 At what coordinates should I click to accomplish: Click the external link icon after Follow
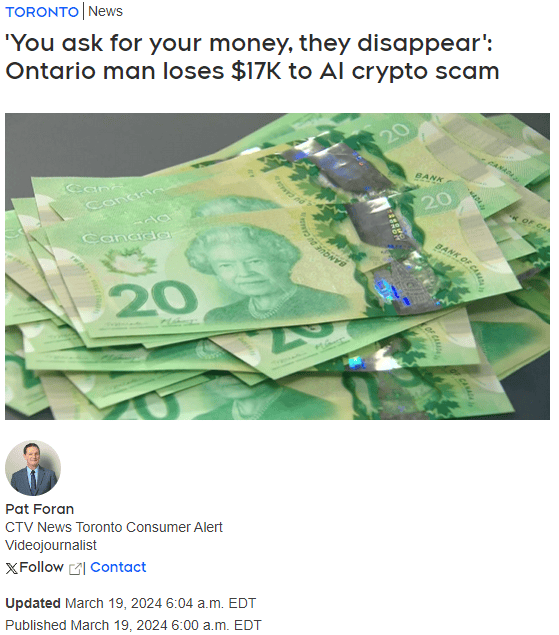[75, 569]
